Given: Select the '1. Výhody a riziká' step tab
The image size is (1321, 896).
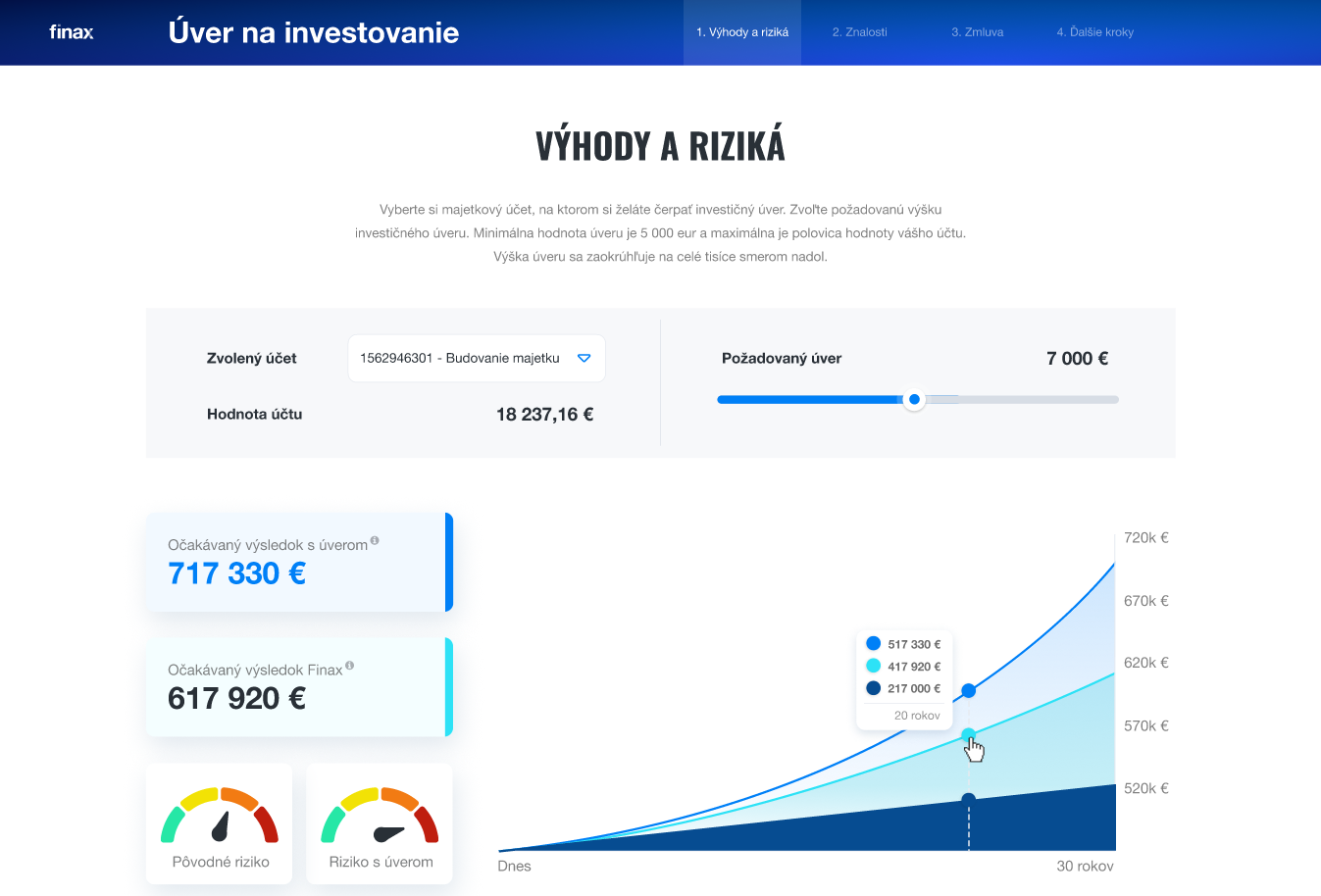Looking at the screenshot, I should tap(742, 32).
